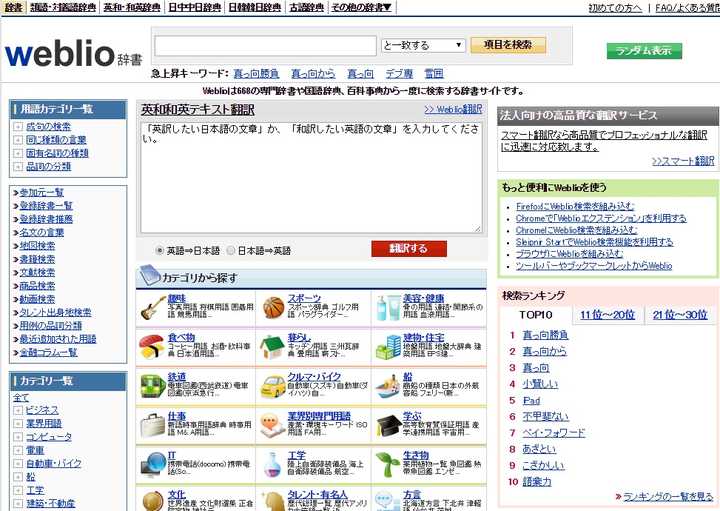Click the briefcase icon for 仕事
The width and height of the screenshot is (720, 511).
[x=153, y=425]
